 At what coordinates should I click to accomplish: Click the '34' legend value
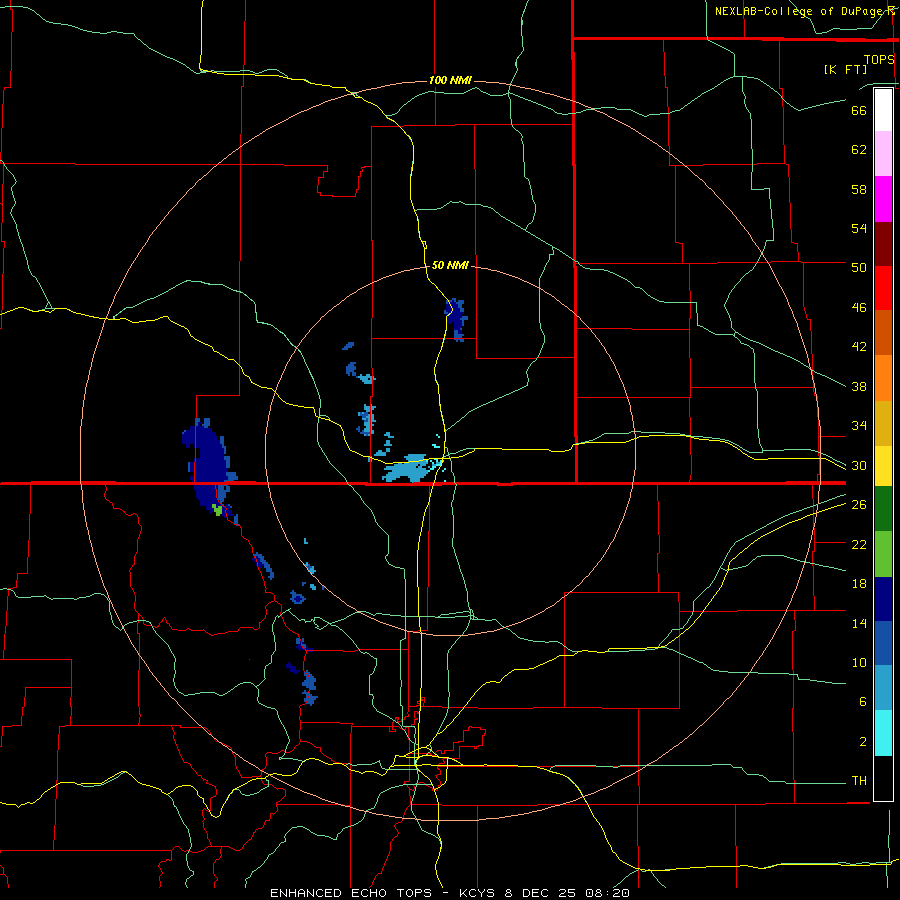tap(859, 426)
